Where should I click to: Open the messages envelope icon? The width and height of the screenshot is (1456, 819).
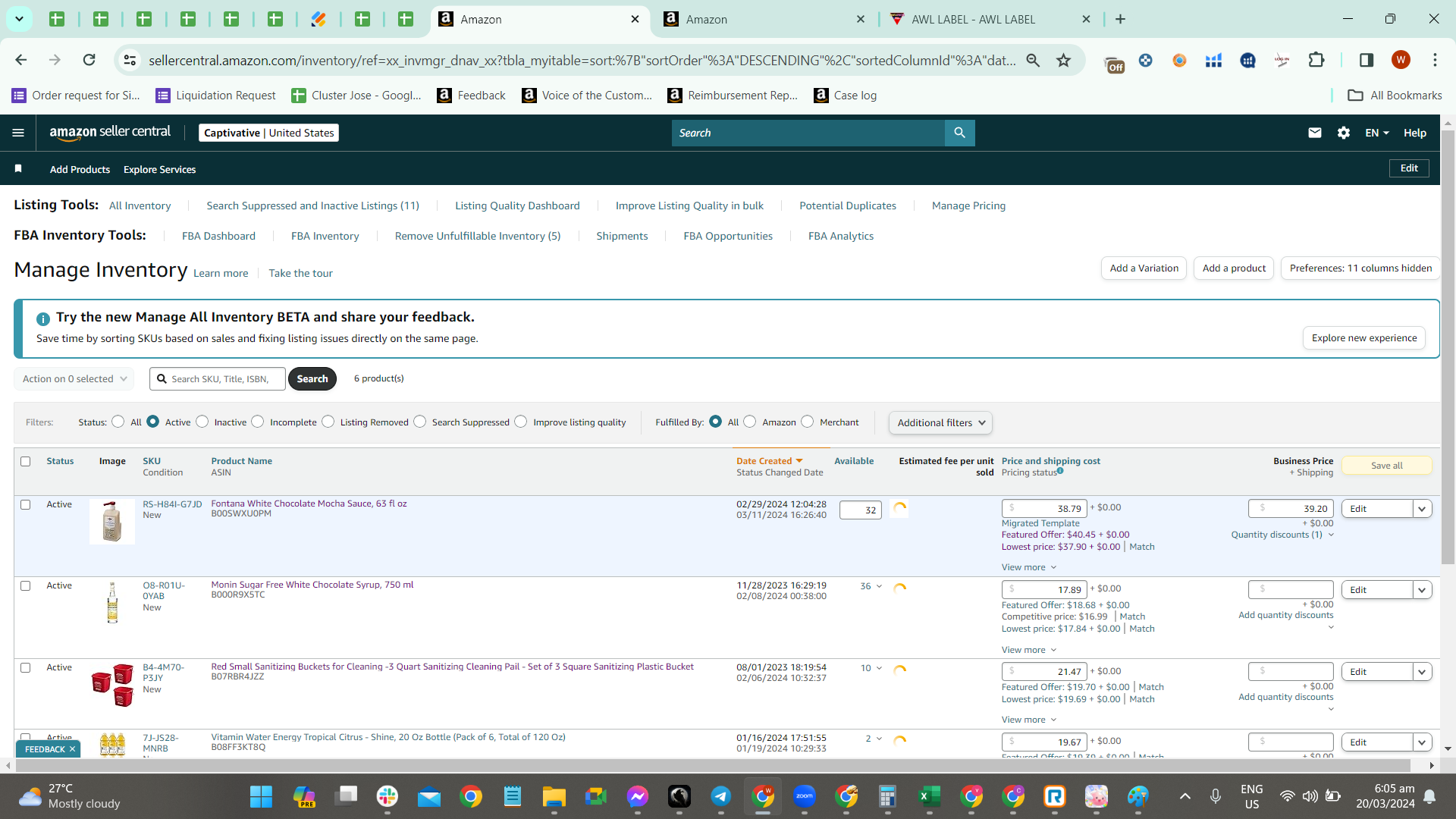point(1315,133)
